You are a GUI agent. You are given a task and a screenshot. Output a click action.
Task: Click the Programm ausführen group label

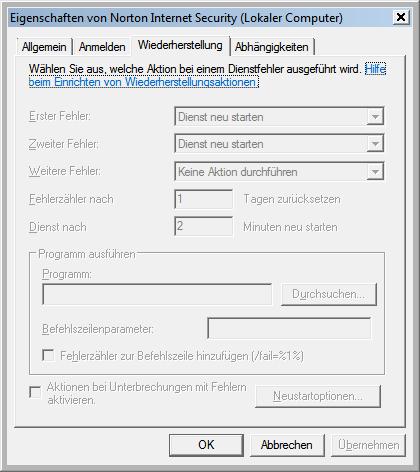87,254
